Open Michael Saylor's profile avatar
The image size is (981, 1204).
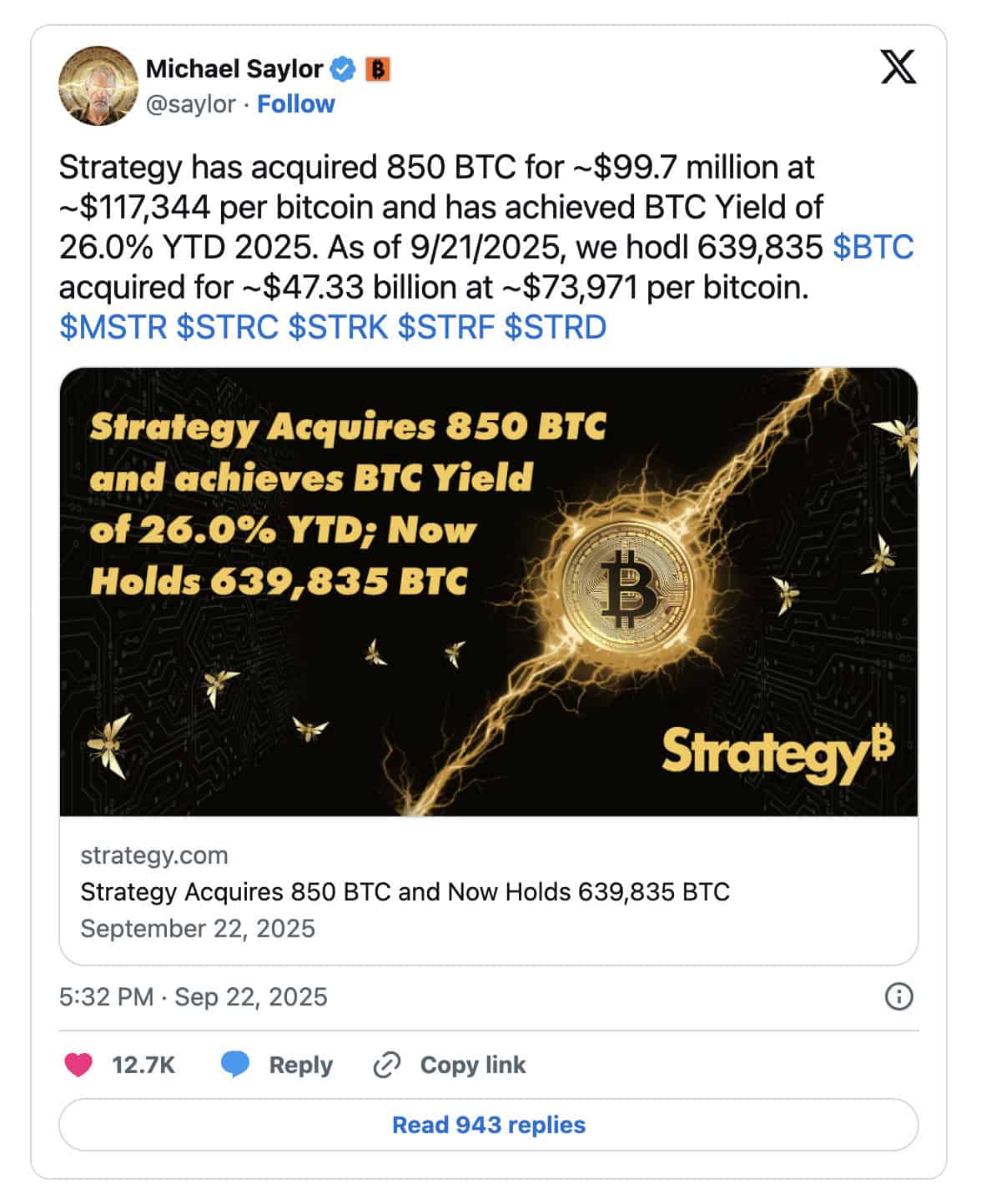98,86
